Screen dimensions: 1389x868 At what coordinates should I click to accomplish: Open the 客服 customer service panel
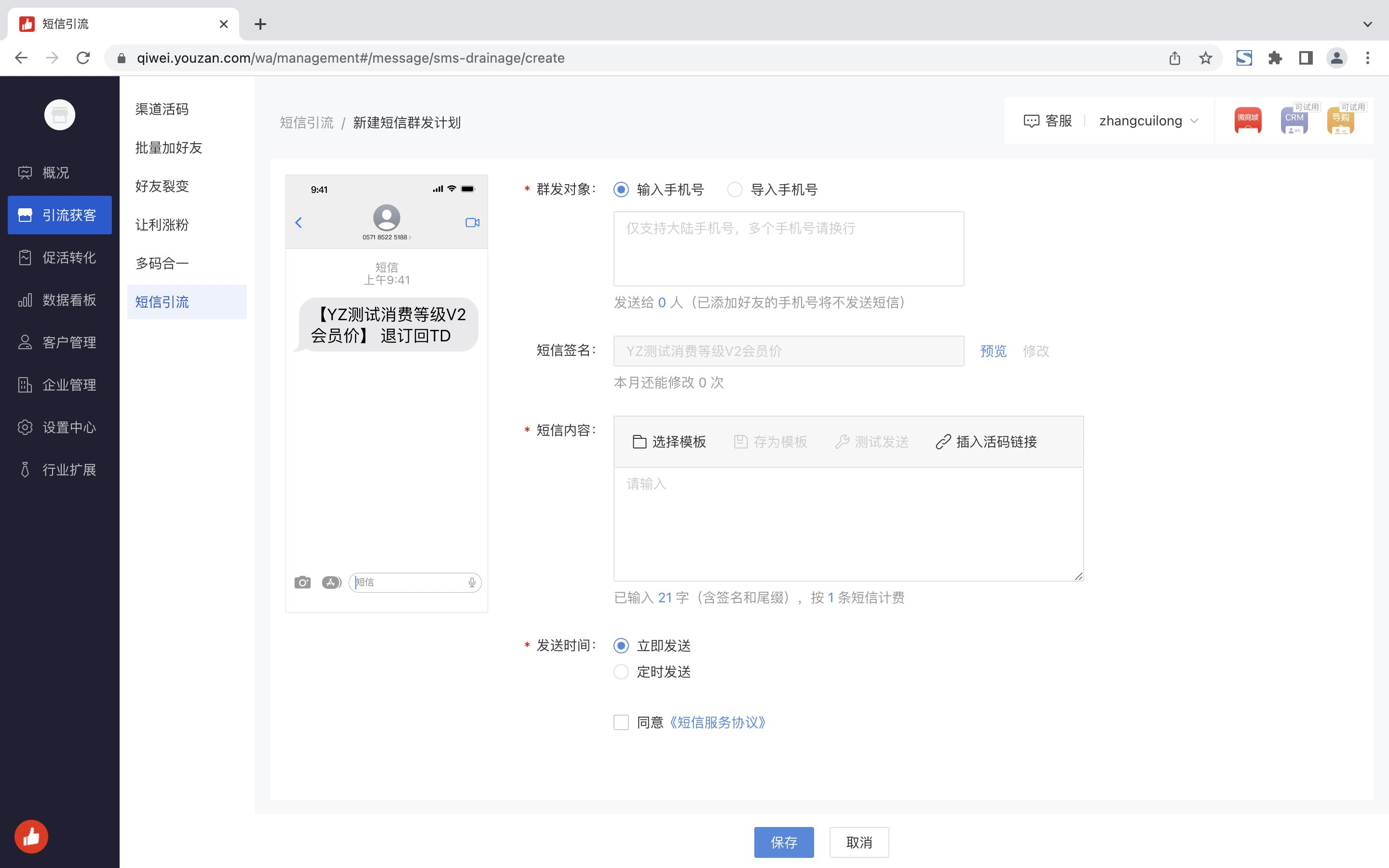tap(1048, 121)
